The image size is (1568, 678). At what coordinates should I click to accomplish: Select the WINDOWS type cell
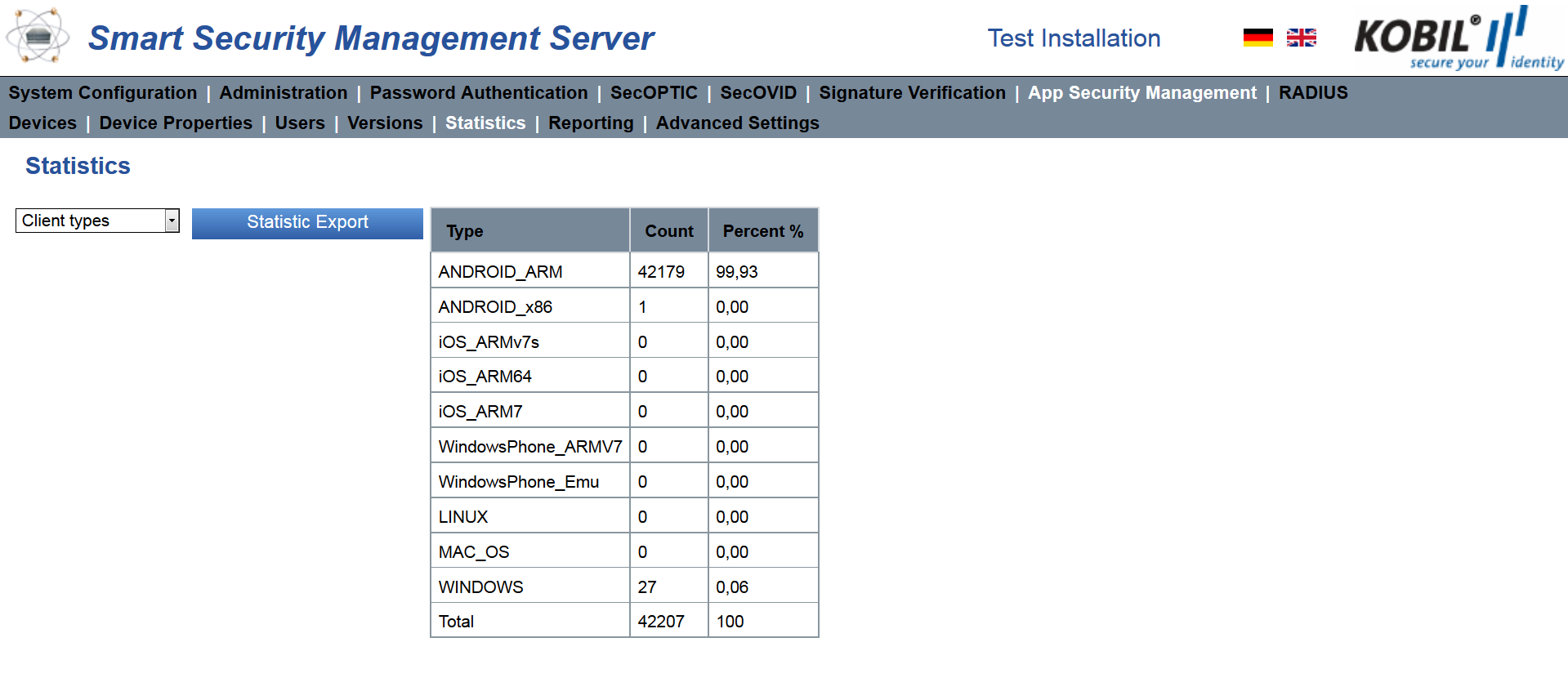(x=530, y=587)
